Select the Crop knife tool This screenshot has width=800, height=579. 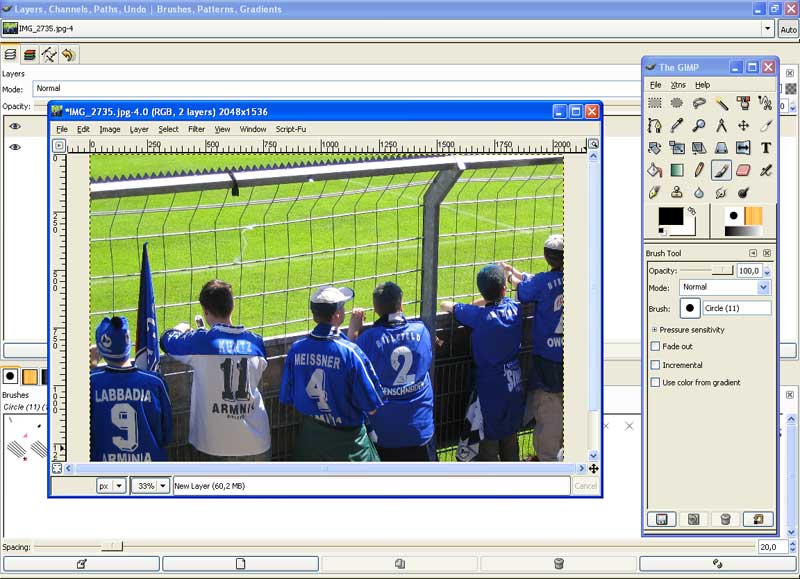tap(765, 125)
